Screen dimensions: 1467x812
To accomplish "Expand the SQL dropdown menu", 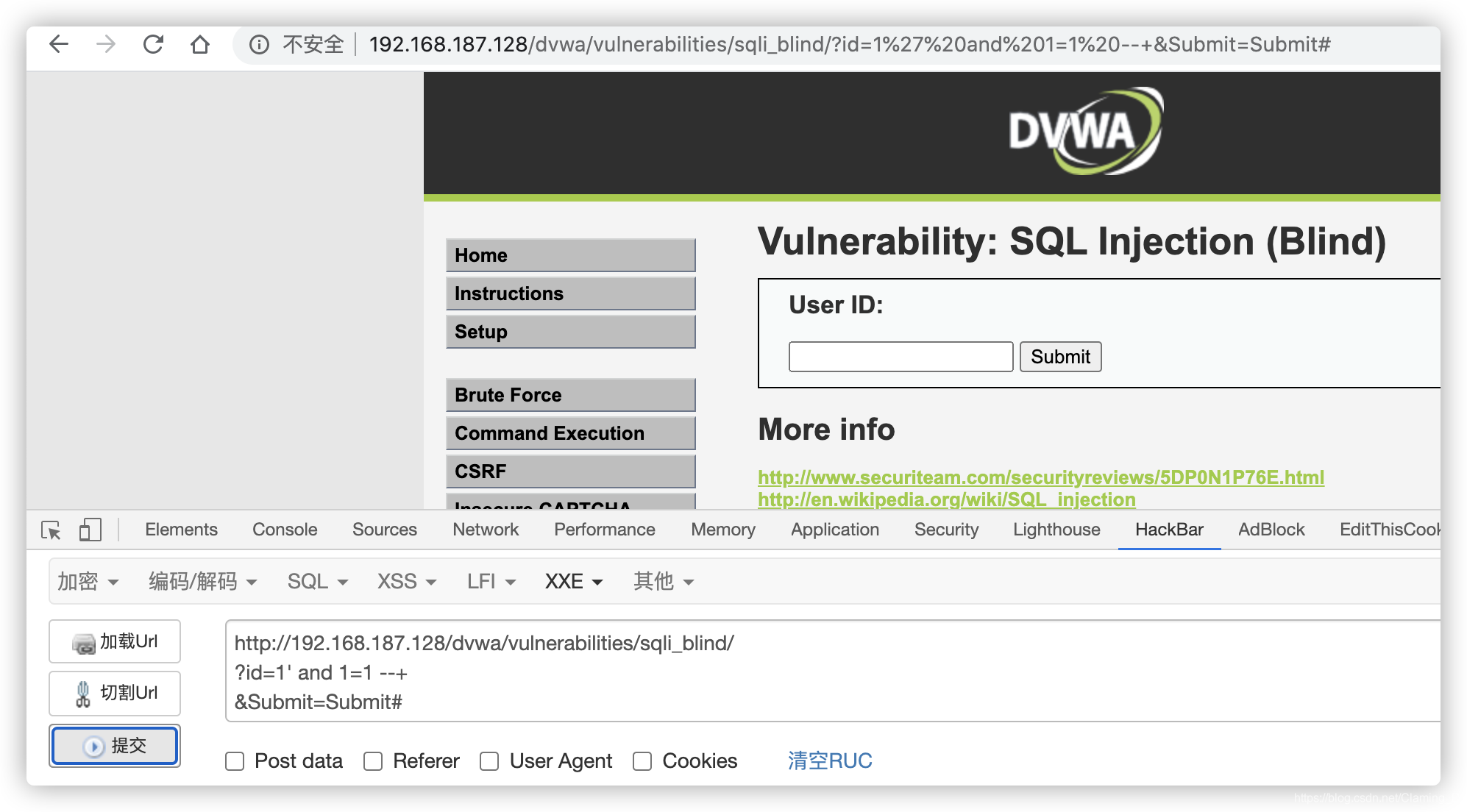I will coord(315,582).
